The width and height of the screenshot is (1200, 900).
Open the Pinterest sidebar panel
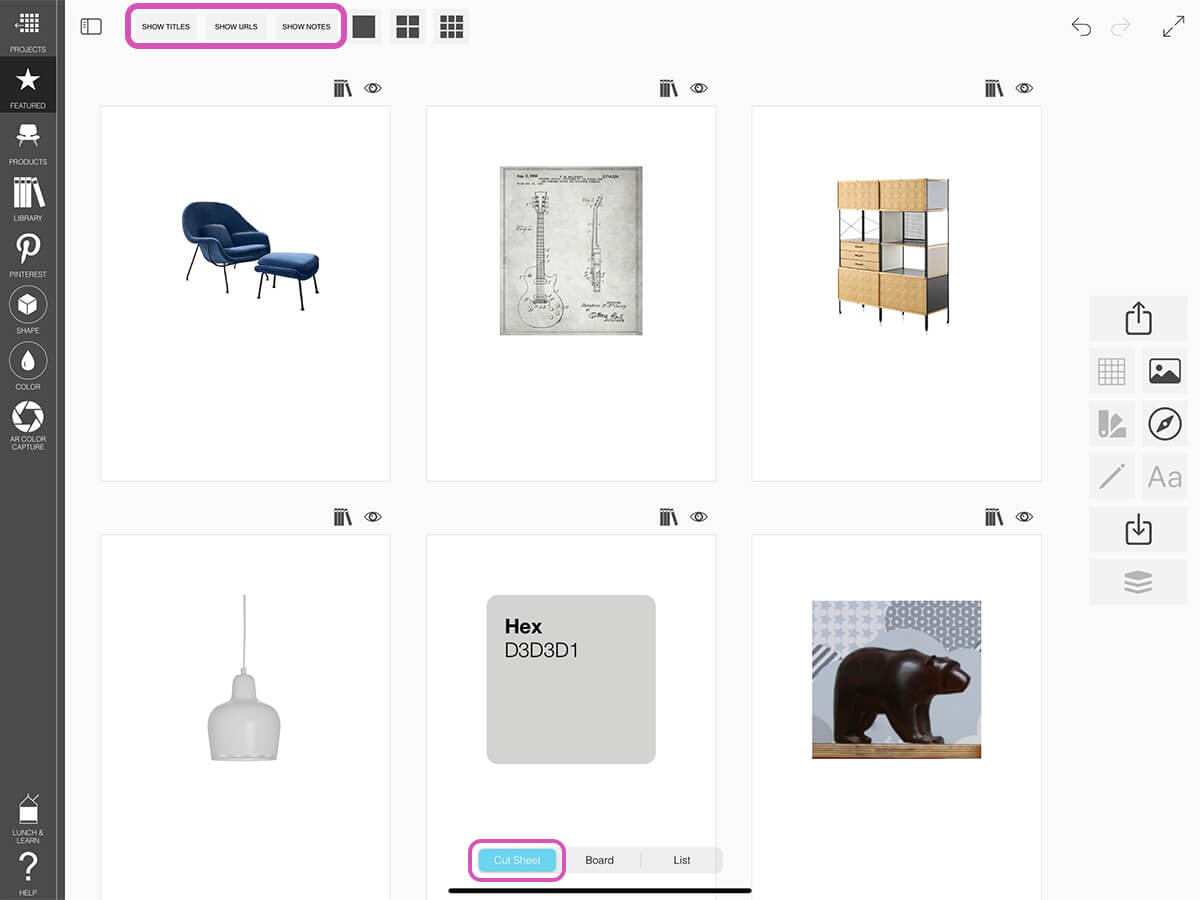[x=28, y=252]
